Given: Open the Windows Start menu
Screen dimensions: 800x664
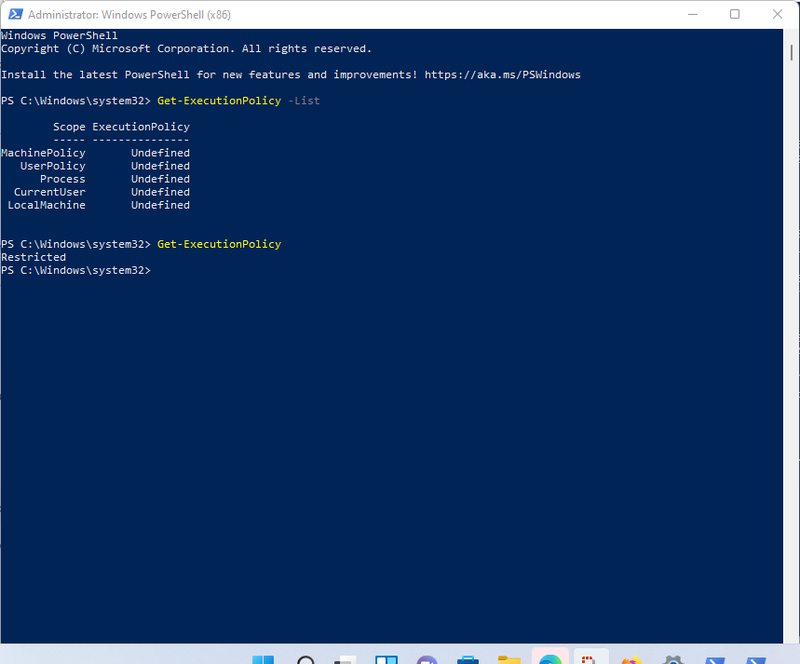Looking at the screenshot, I should coord(263,659).
